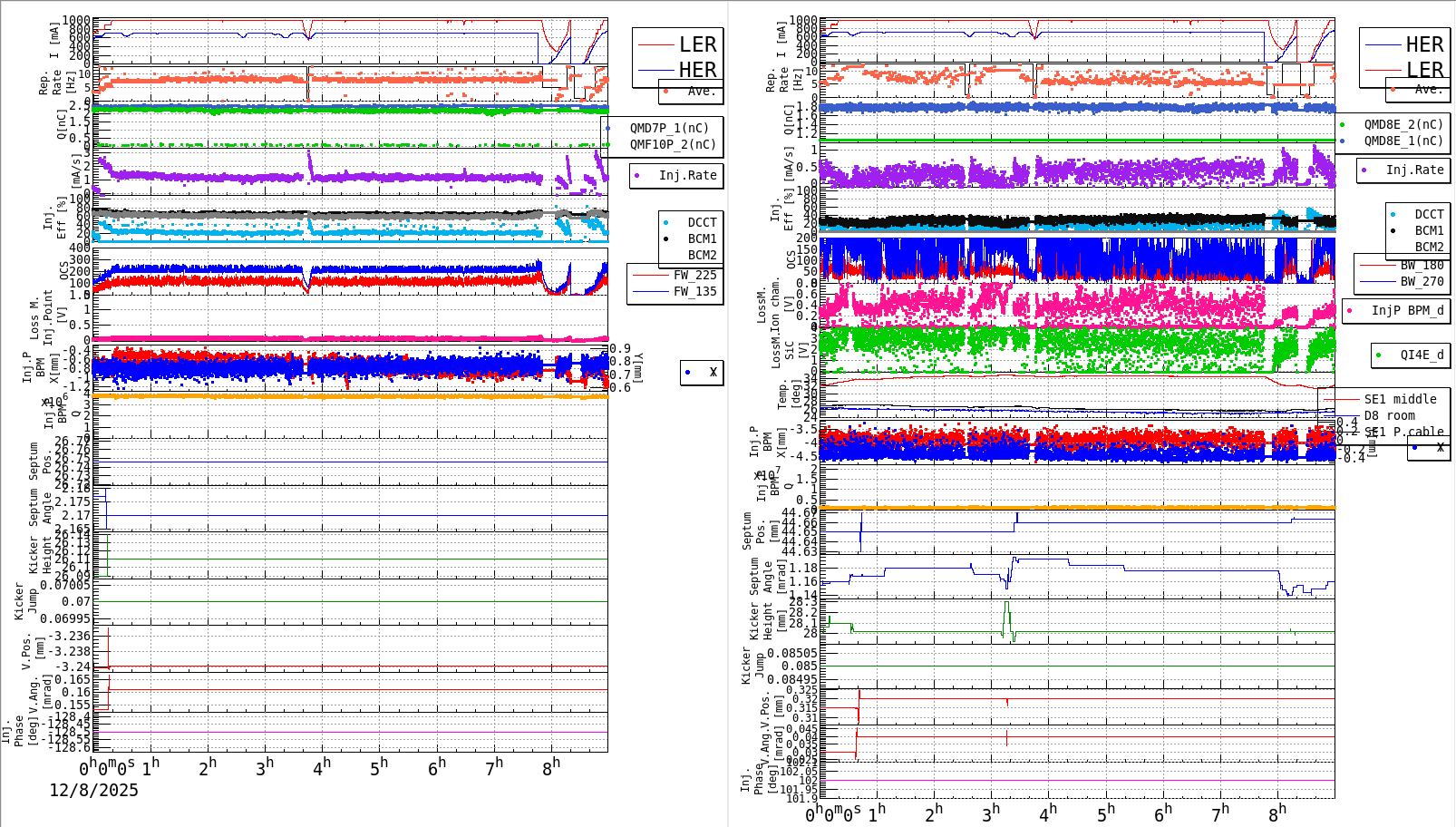Click the 1h time tick under the left plot
The width and height of the screenshot is (1456, 827).
[x=150, y=766]
